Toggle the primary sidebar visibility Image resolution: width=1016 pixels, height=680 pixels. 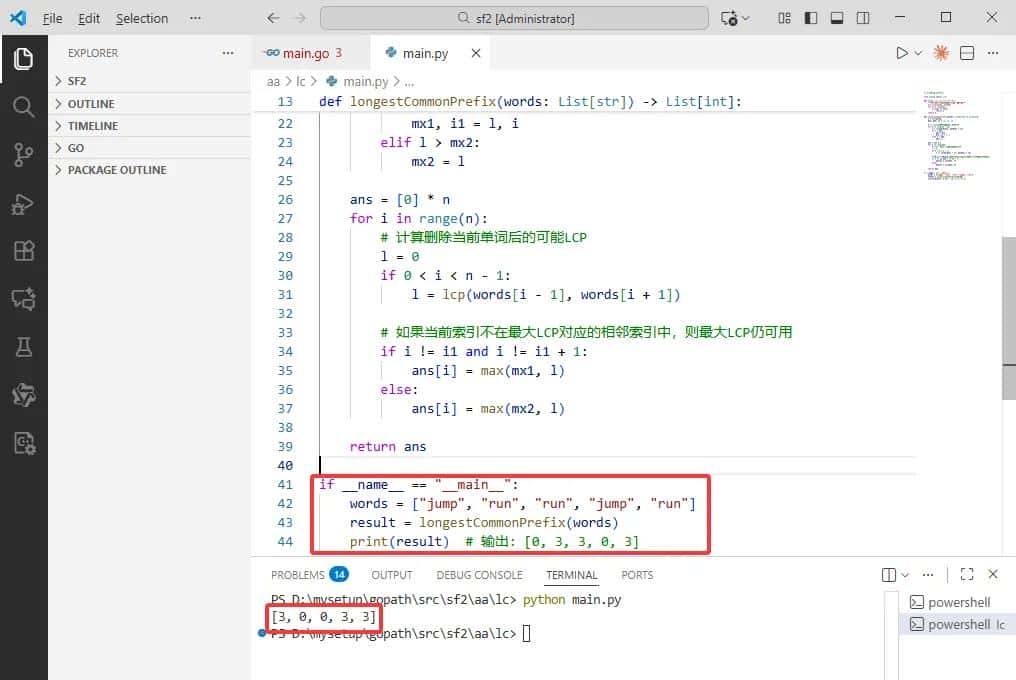(x=810, y=17)
